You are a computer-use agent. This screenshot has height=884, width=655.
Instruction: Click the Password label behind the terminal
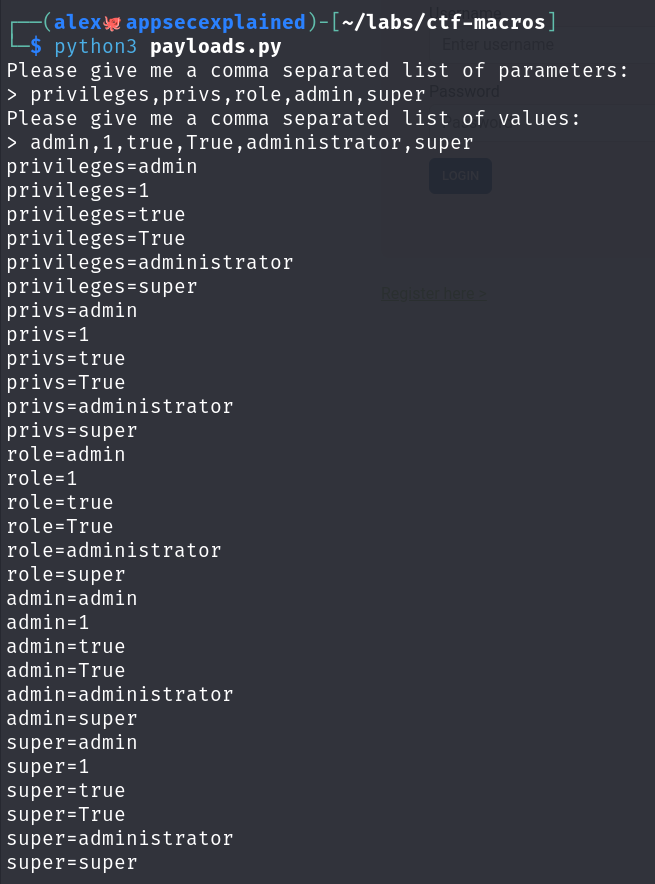coord(465,92)
